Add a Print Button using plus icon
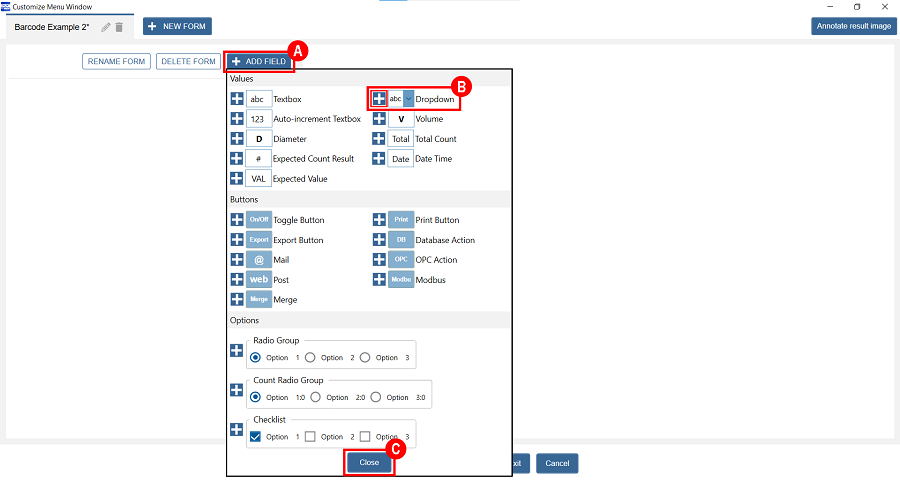Image resolution: width=900 pixels, height=481 pixels. click(379, 220)
